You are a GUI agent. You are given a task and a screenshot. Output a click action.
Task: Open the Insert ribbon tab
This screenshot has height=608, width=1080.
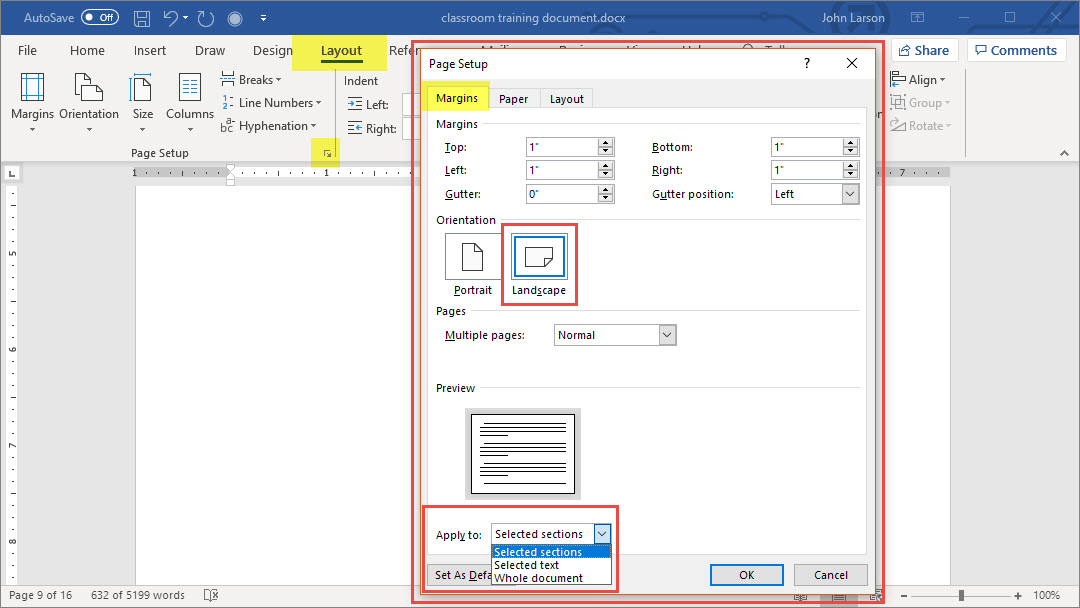tap(150, 51)
